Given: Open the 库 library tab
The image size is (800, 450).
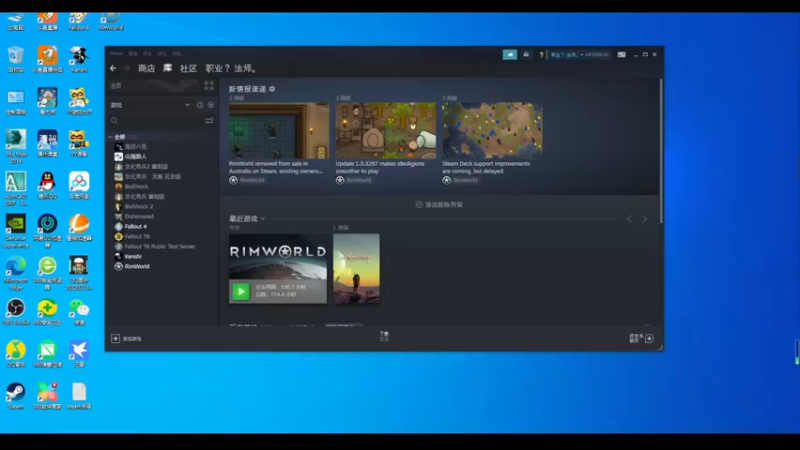Looking at the screenshot, I should point(167,68).
